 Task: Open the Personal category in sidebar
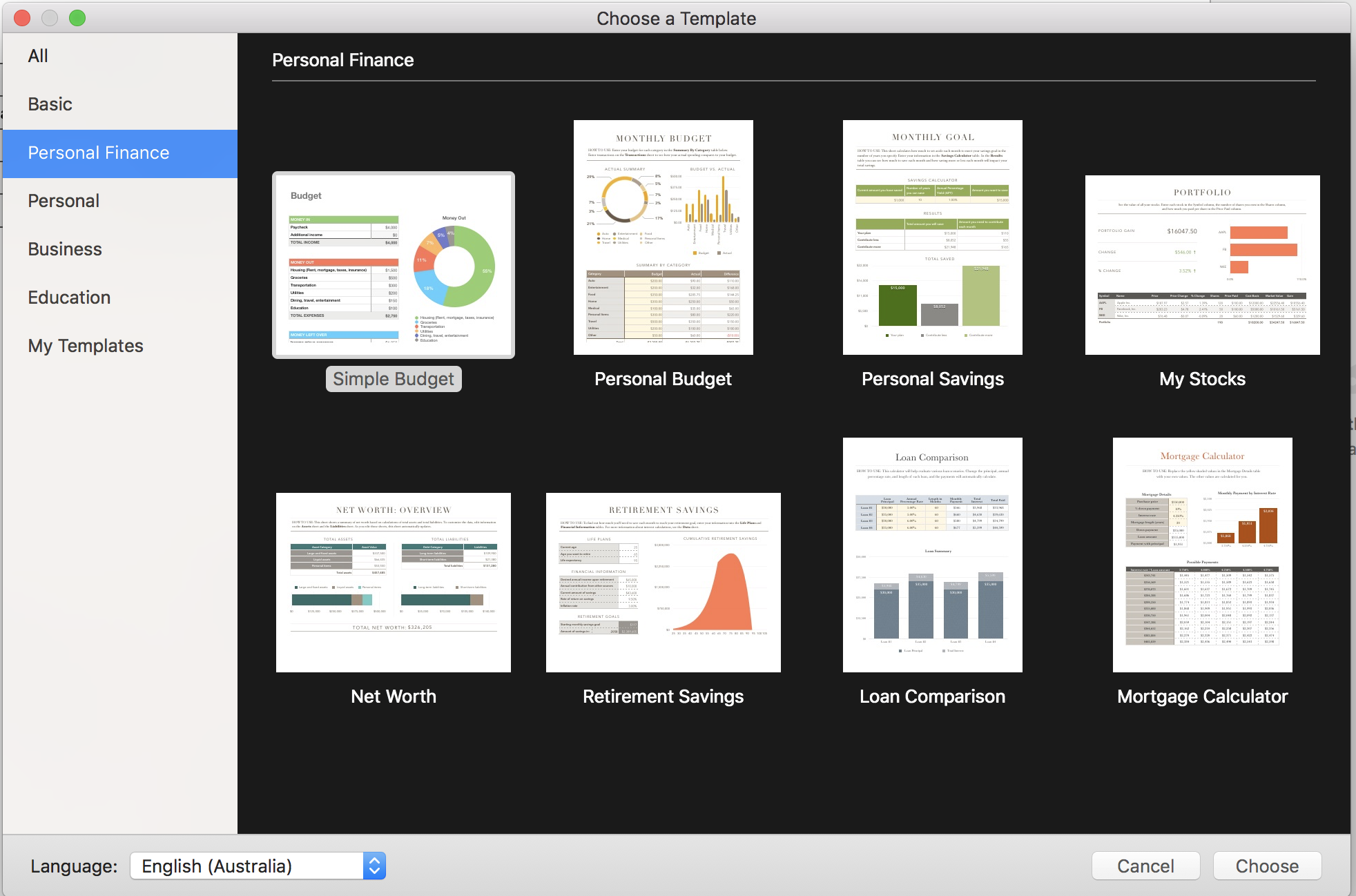point(64,201)
